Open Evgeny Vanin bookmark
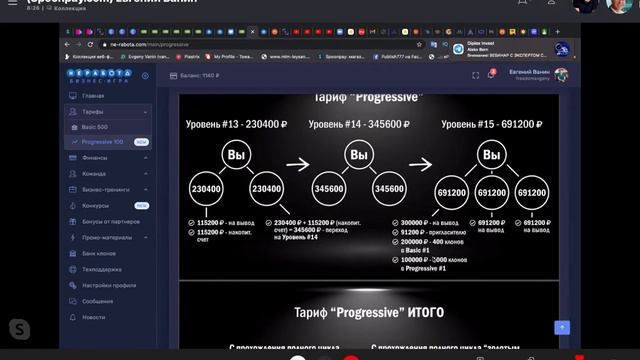The width and height of the screenshot is (640, 360). tap(145, 57)
